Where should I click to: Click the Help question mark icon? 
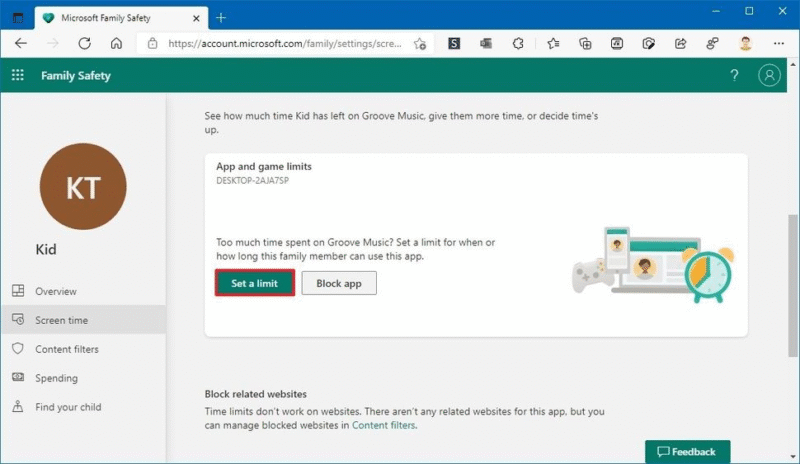coord(734,75)
